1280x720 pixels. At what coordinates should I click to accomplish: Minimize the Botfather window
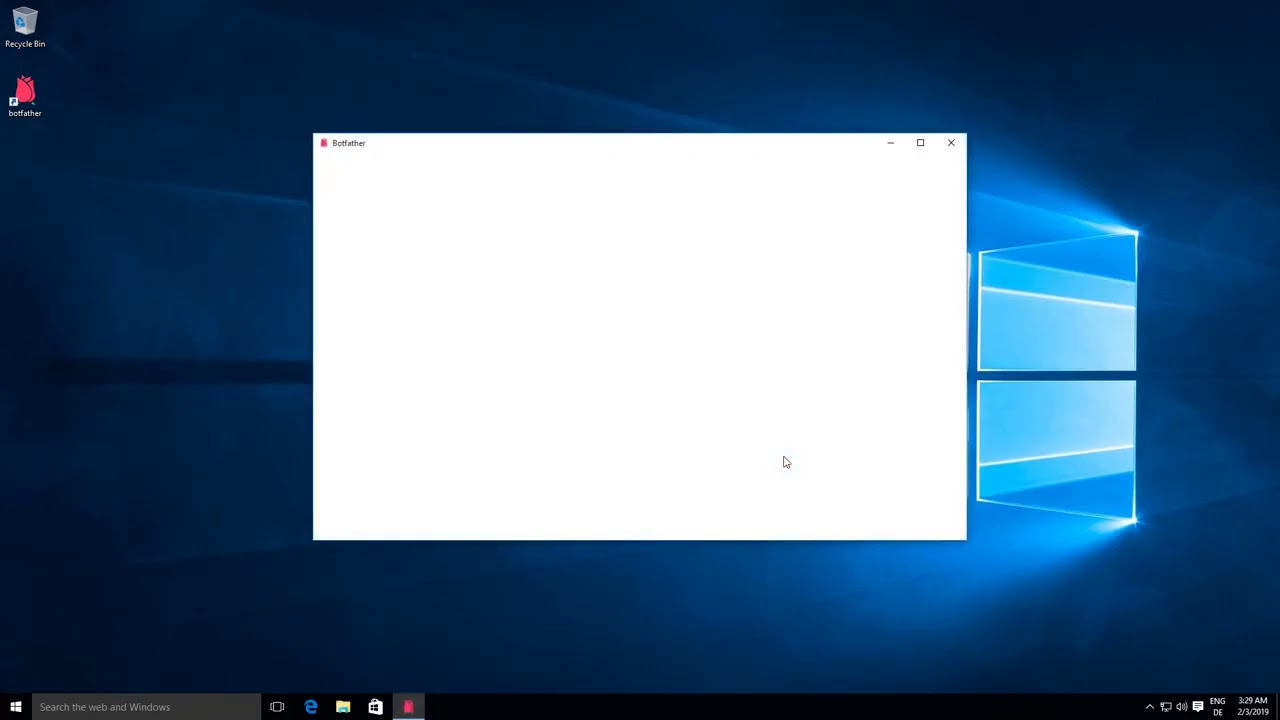point(890,143)
